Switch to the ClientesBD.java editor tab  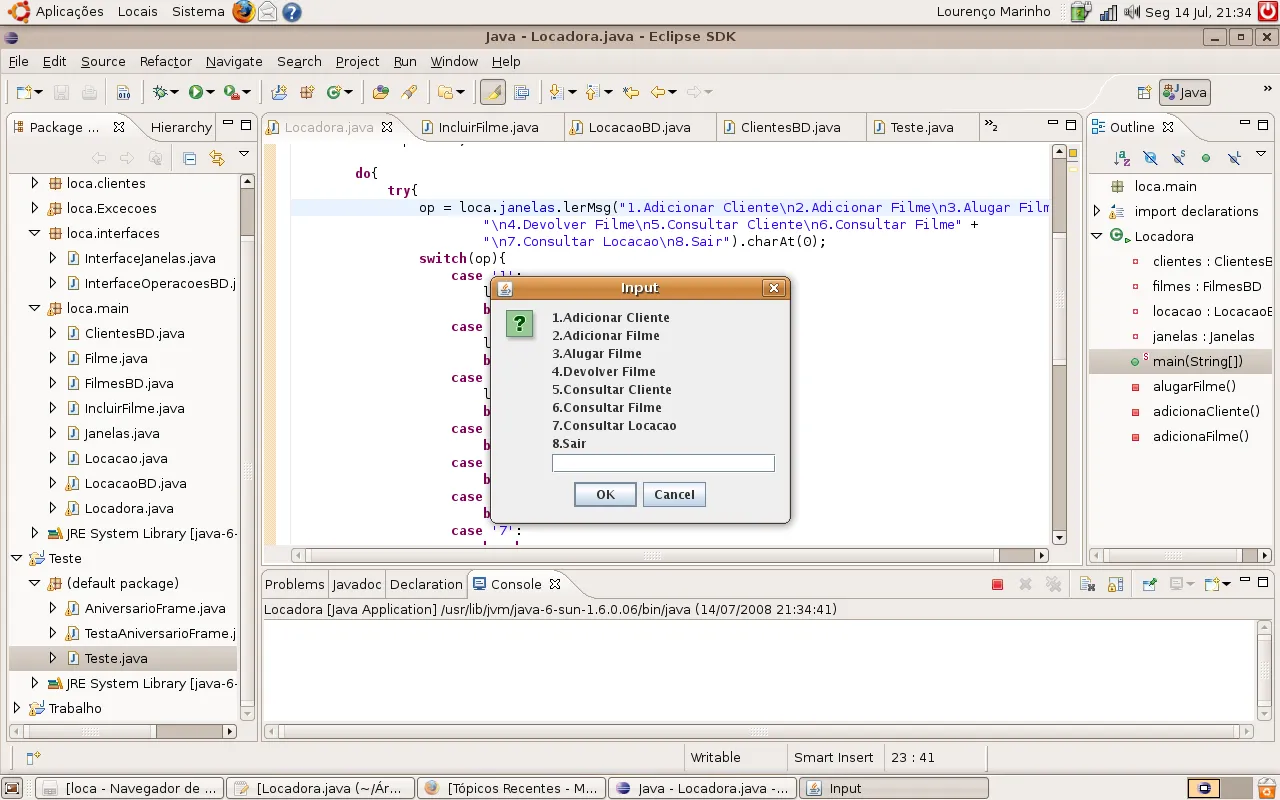(x=789, y=127)
